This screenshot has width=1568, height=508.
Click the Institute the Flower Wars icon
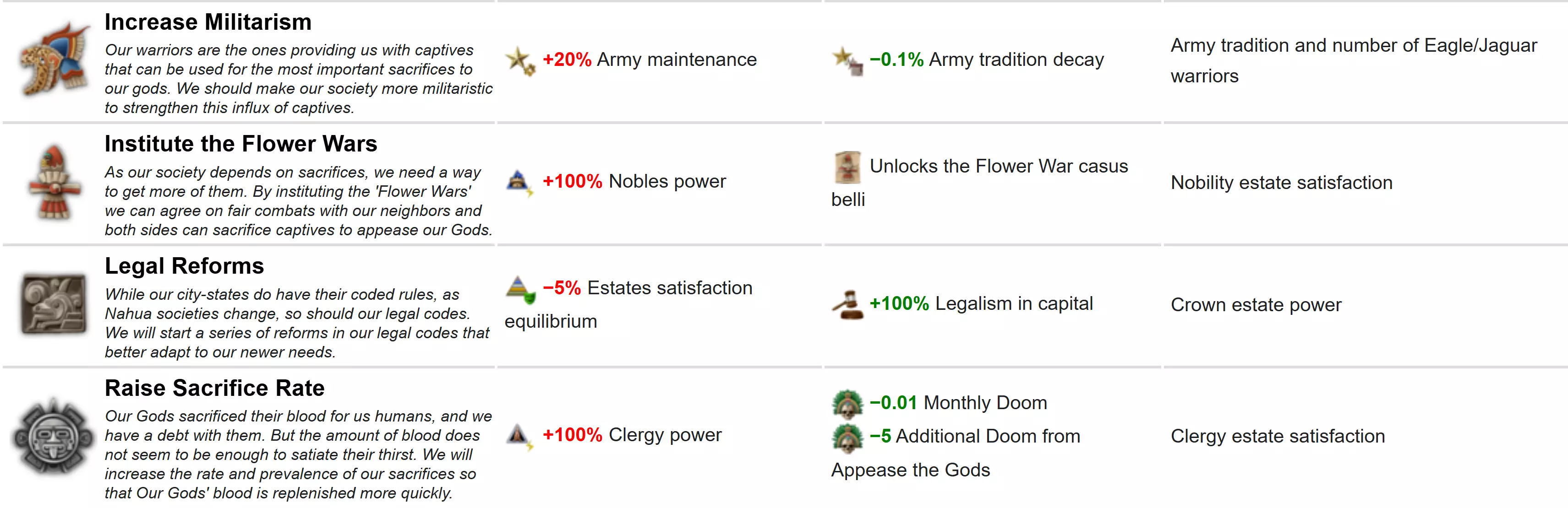pos(54,182)
